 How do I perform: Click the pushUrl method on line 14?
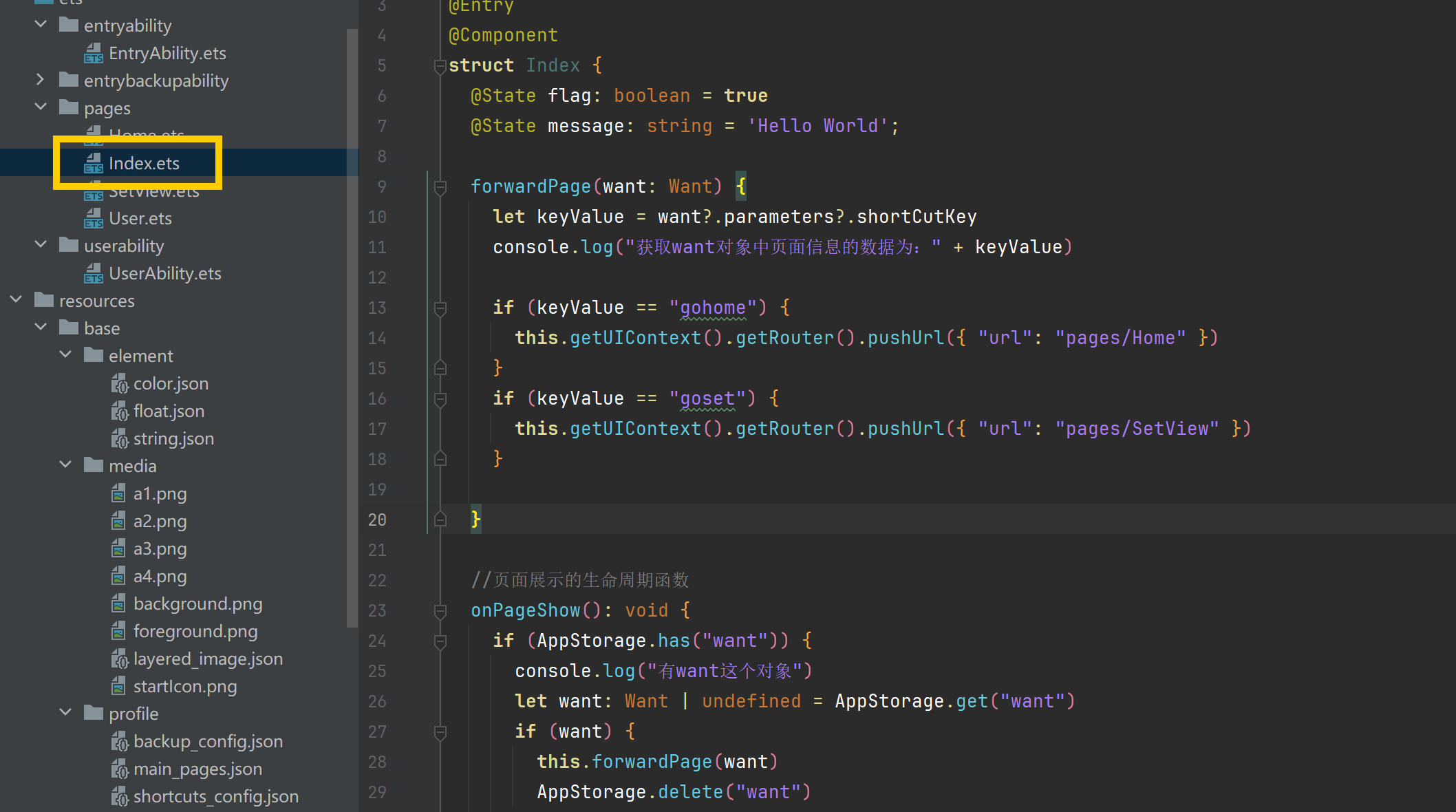point(906,338)
